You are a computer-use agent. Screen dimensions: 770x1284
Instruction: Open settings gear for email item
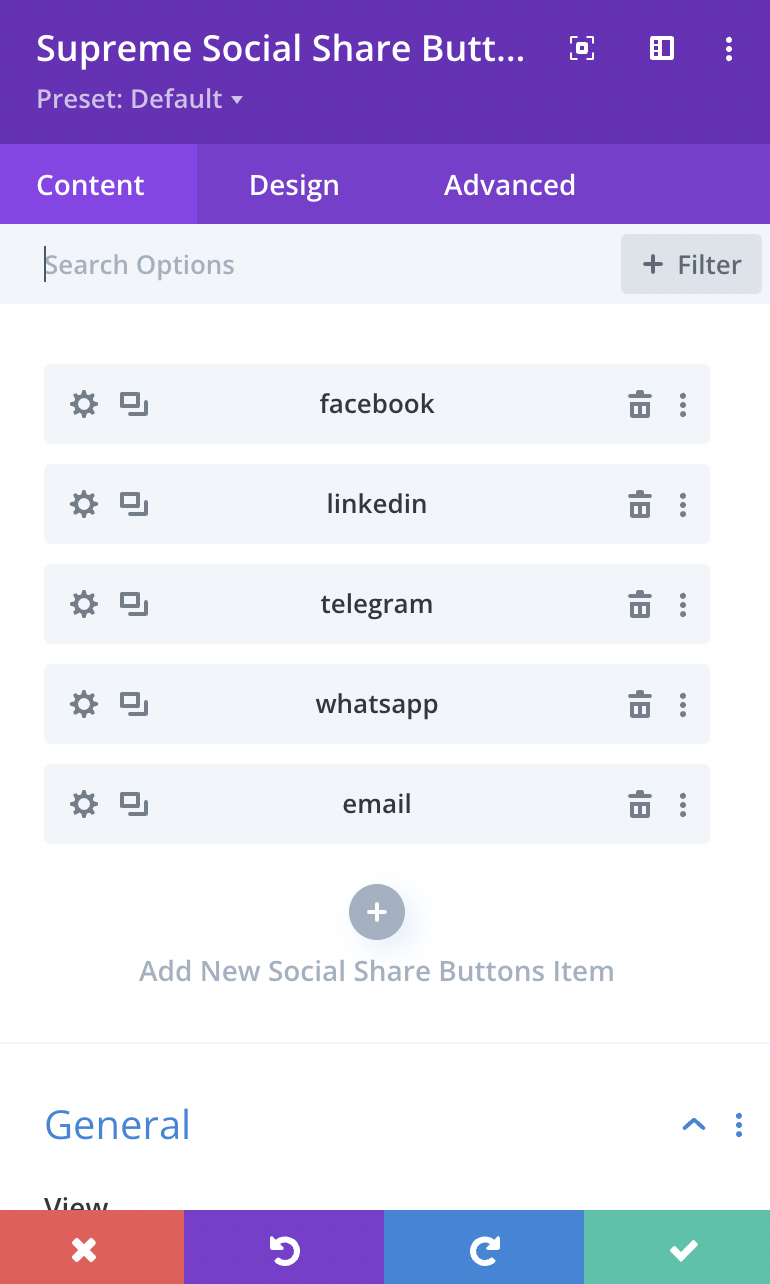[x=84, y=804]
